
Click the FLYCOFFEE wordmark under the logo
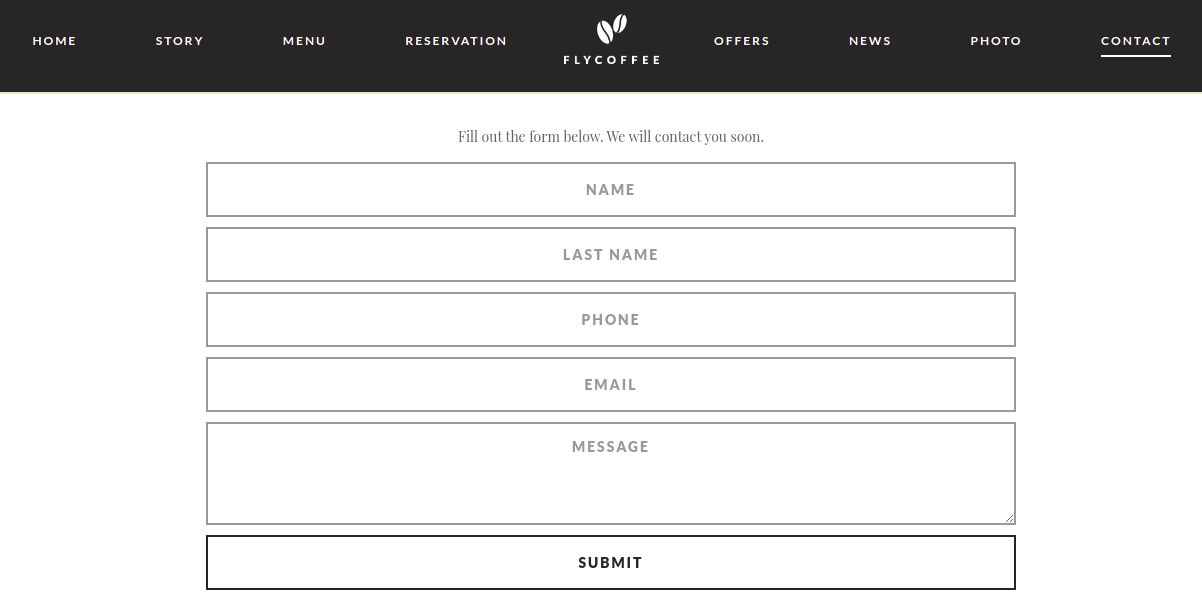tap(612, 60)
